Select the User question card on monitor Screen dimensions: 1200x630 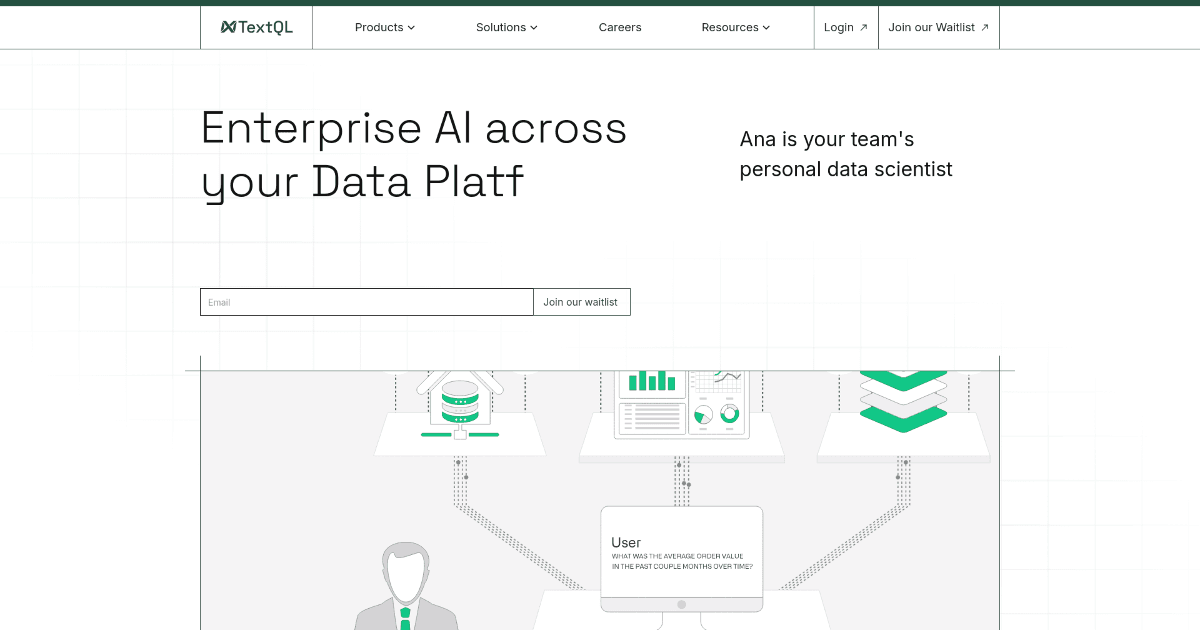[681, 555]
